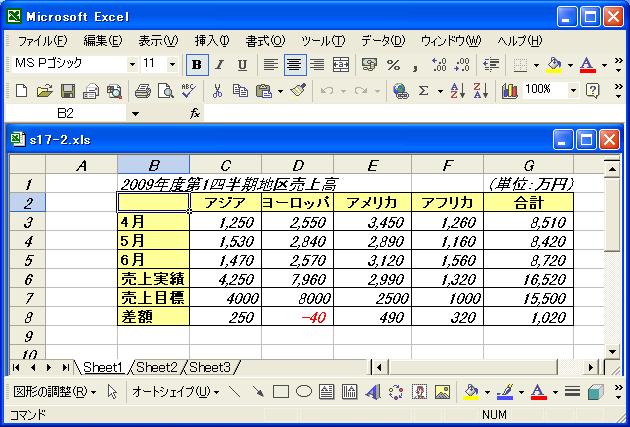Toggle center alignment

click(x=295, y=65)
